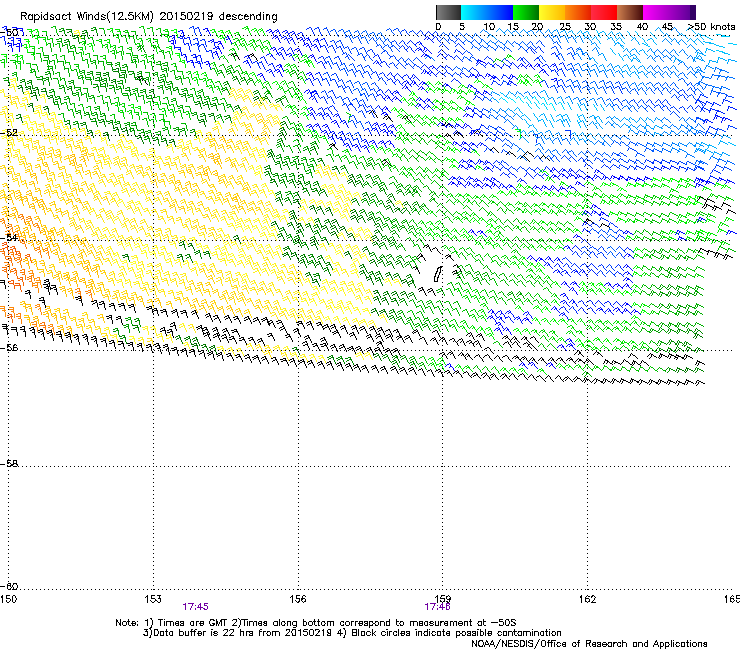This screenshot has height=650, width=740.
Task: Click the chart title 'Rapidscat Winds(12.5KM)'
Action: tap(87, 17)
